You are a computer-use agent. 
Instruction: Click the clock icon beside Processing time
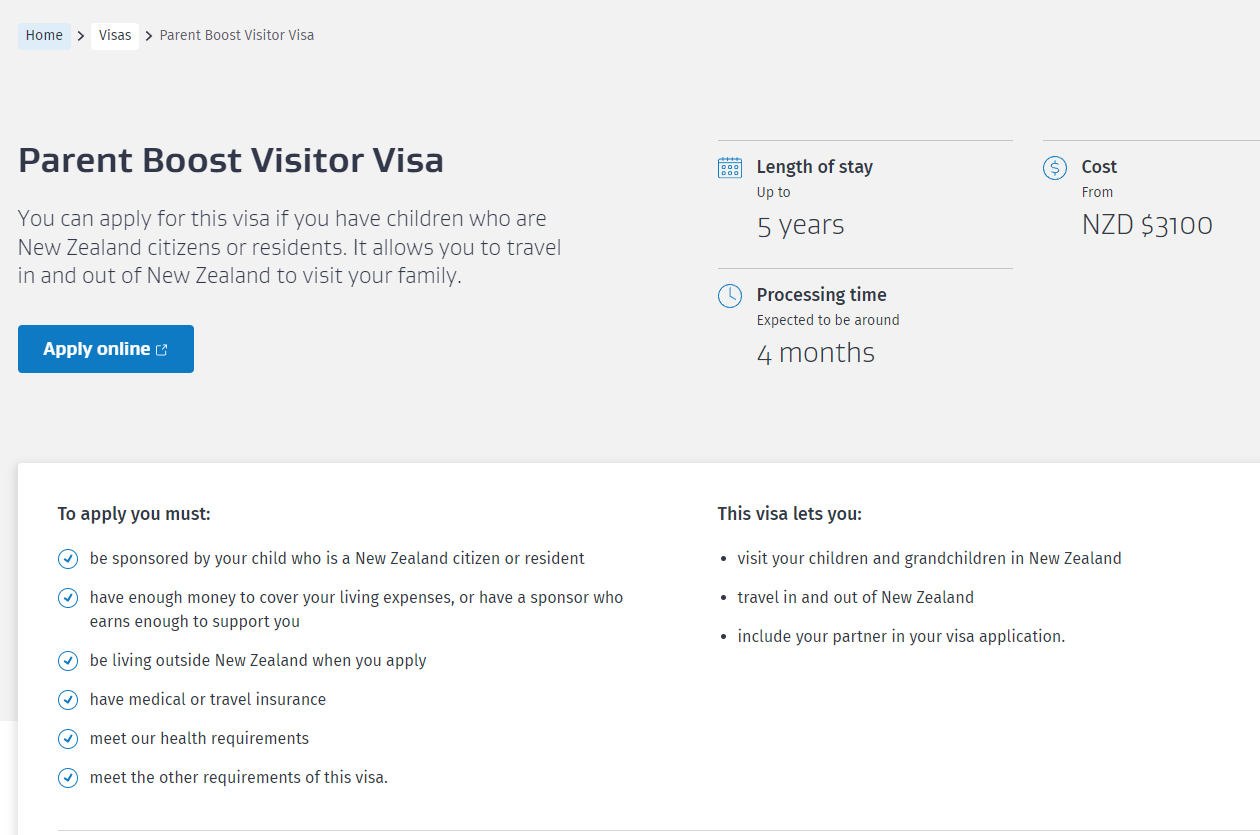click(730, 296)
